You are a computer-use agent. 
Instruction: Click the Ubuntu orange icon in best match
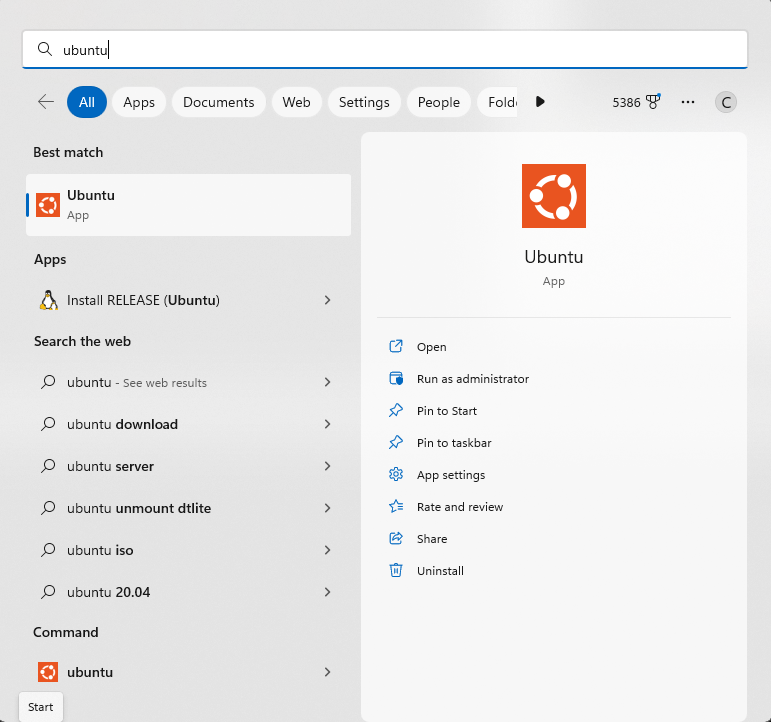point(48,205)
